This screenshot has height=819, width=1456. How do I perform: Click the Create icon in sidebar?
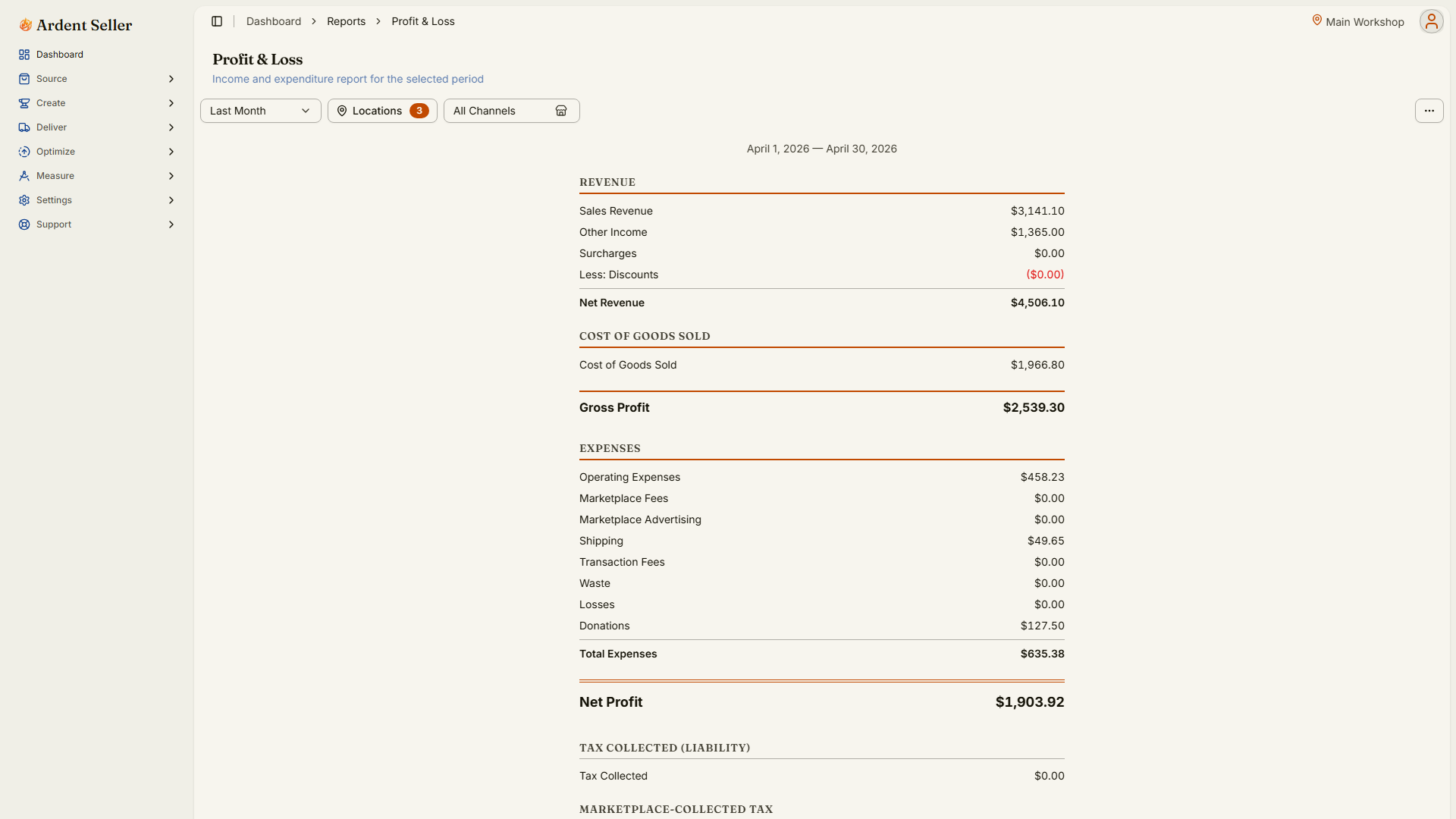[24, 103]
